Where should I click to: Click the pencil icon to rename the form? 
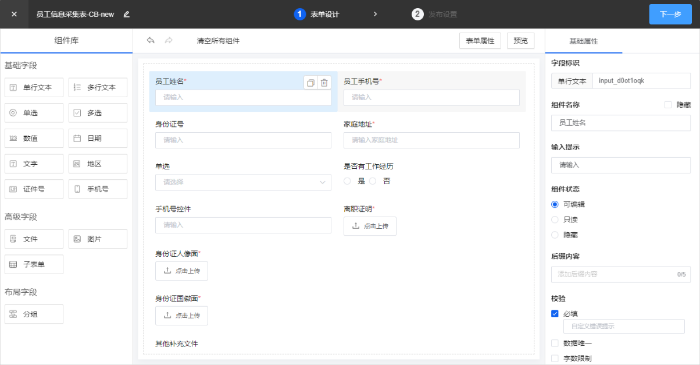(127, 14)
